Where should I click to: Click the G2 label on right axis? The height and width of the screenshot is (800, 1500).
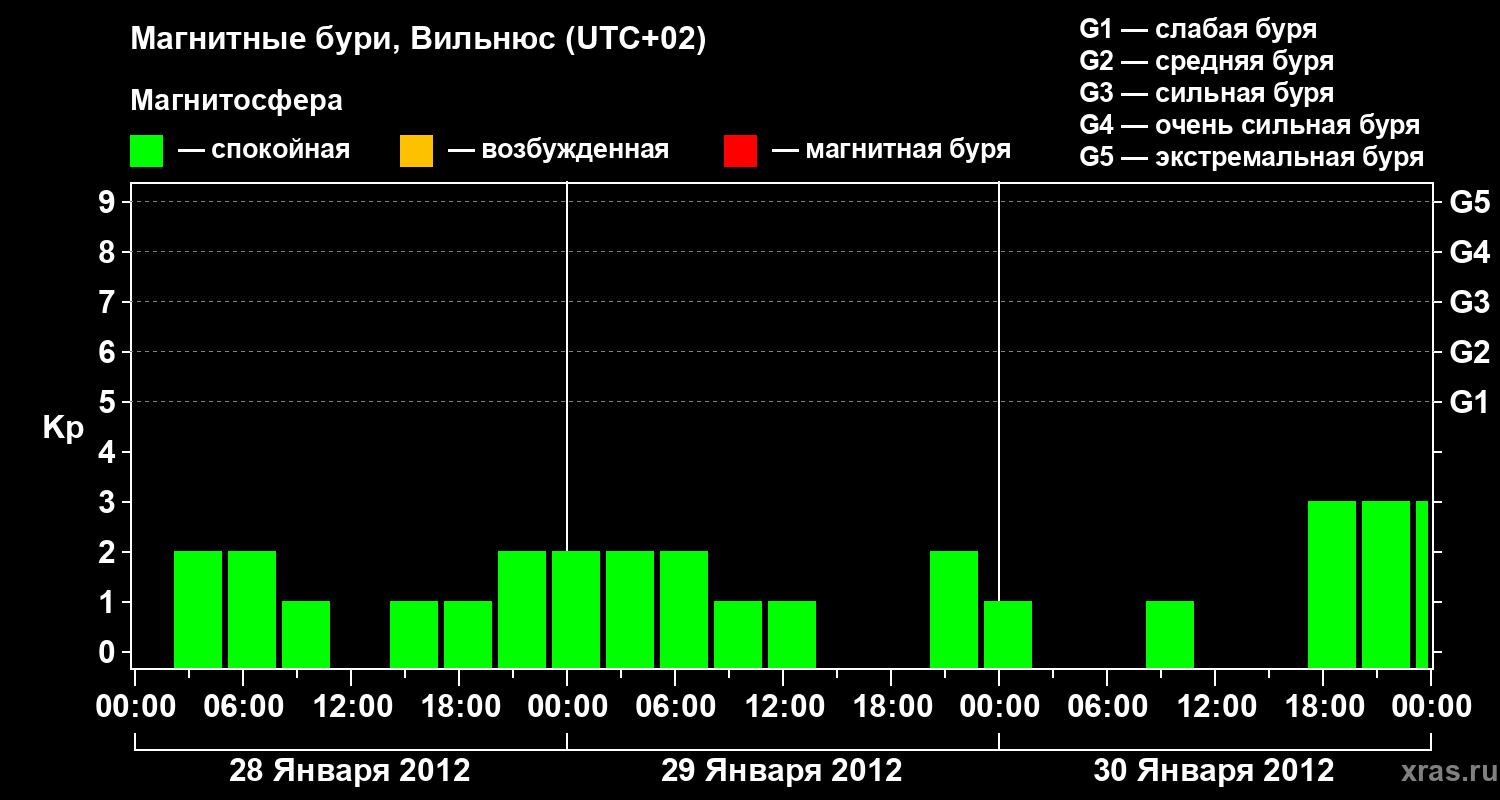1469,352
